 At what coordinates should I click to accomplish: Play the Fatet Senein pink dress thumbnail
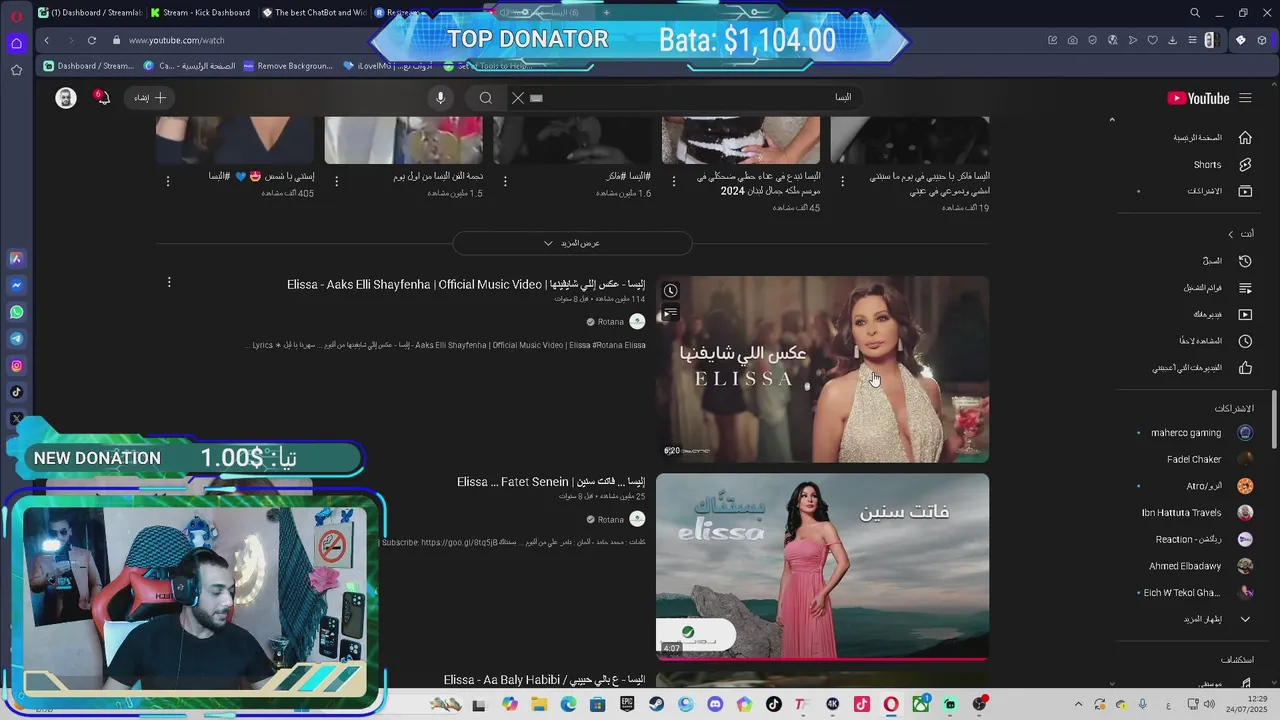pyautogui.click(x=822, y=566)
